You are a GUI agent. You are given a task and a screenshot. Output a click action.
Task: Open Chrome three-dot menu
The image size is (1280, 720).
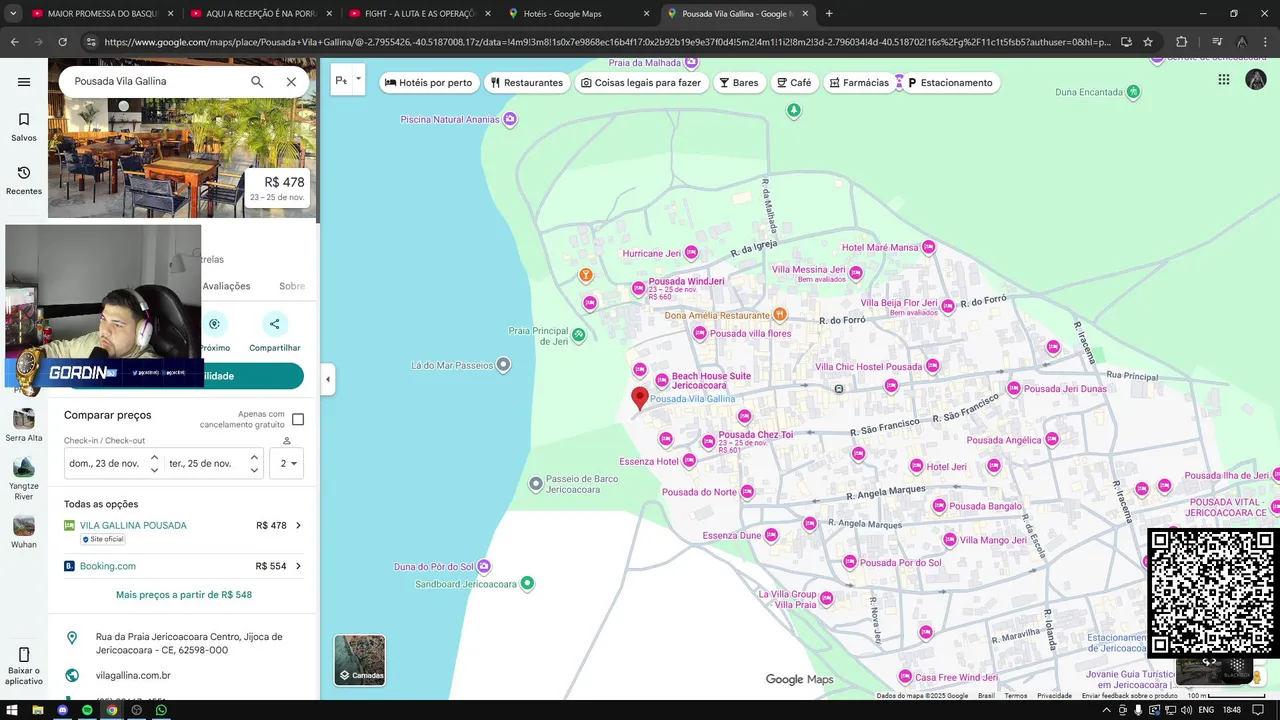pyautogui.click(x=1266, y=42)
